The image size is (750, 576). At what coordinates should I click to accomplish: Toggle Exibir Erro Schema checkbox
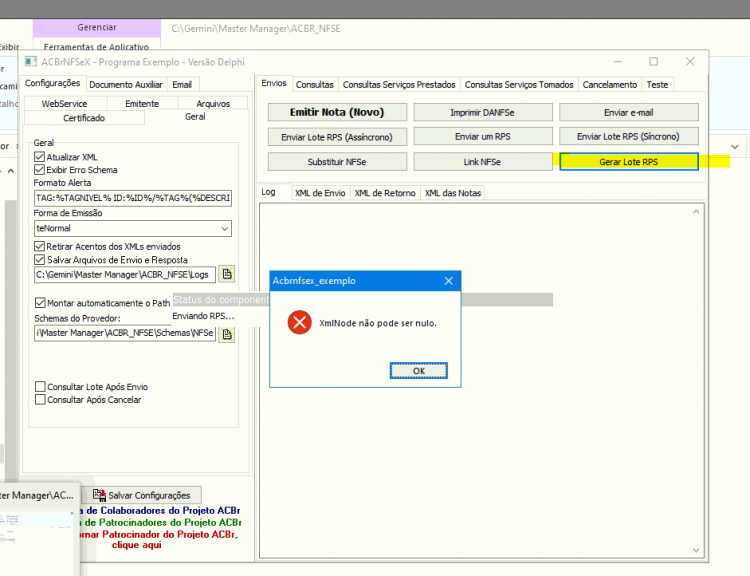point(40,169)
